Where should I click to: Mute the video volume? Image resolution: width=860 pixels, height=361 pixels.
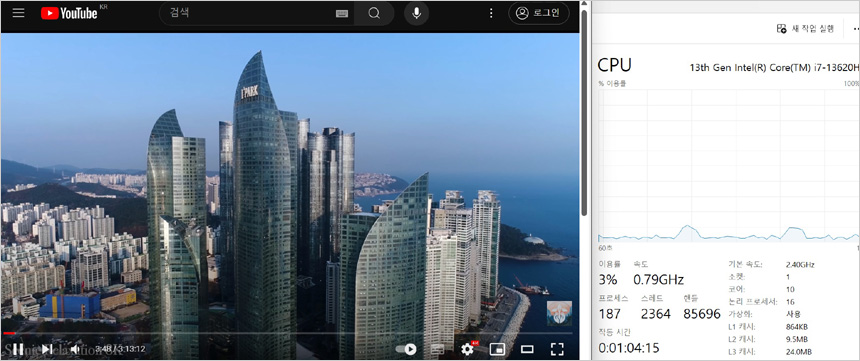[76, 349]
